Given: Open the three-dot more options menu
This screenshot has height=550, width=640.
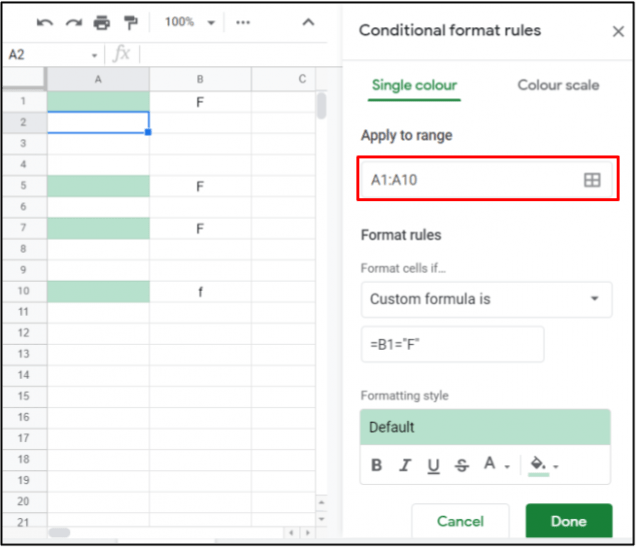Looking at the screenshot, I should point(243,22).
